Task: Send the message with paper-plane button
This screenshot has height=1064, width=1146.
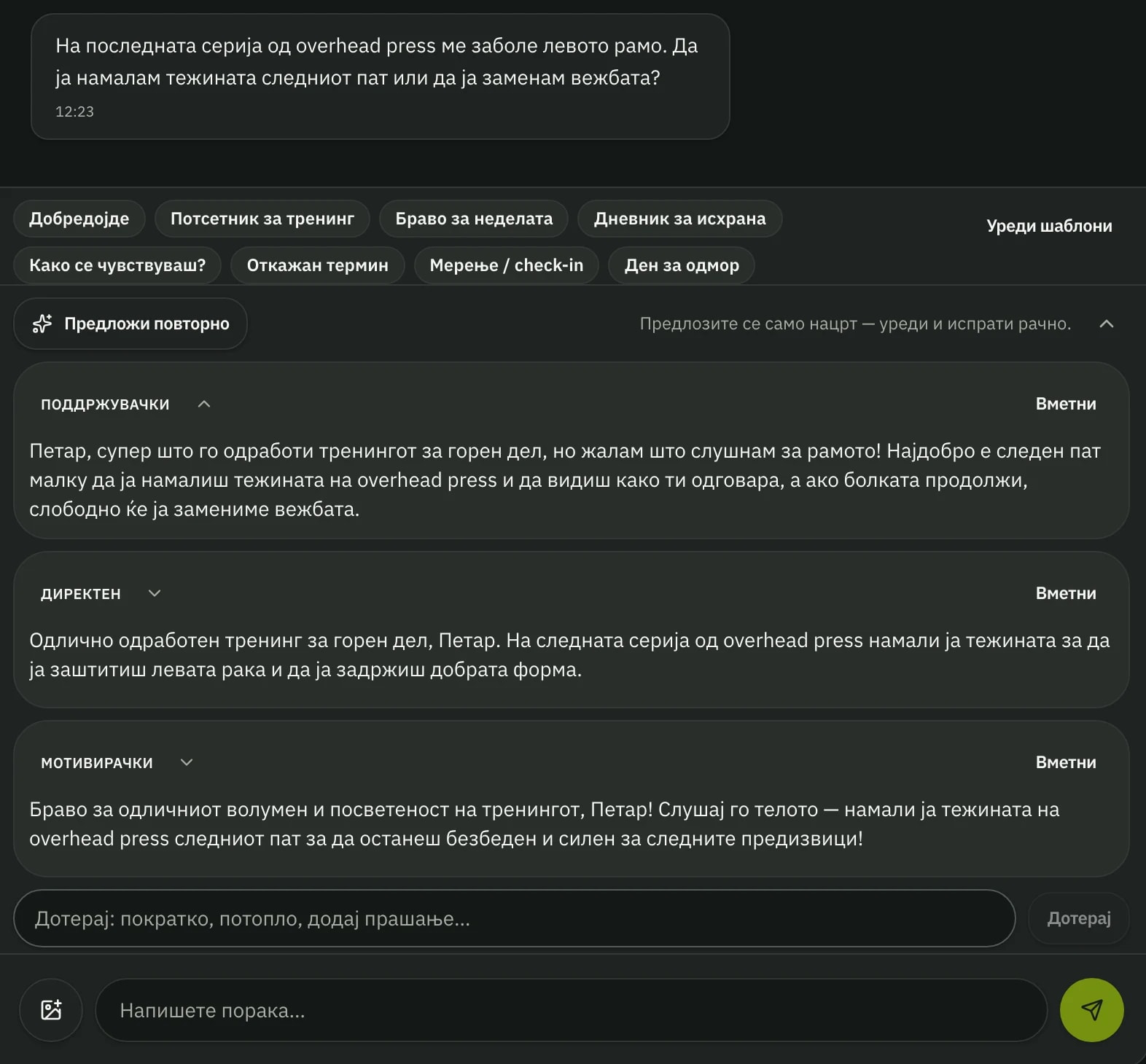Action: [1091, 1010]
